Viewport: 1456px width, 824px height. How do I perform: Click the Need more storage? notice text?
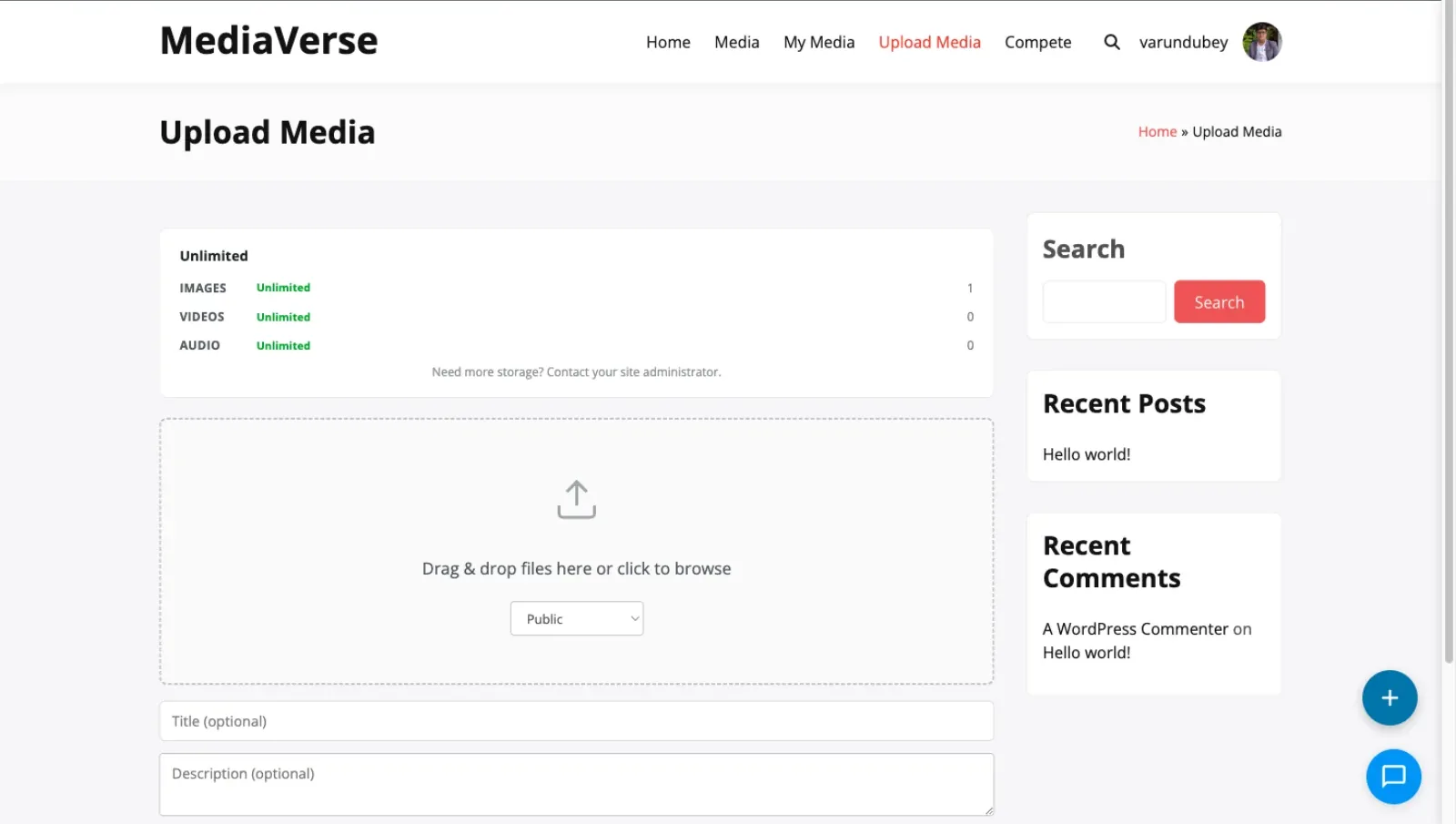pos(576,371)
